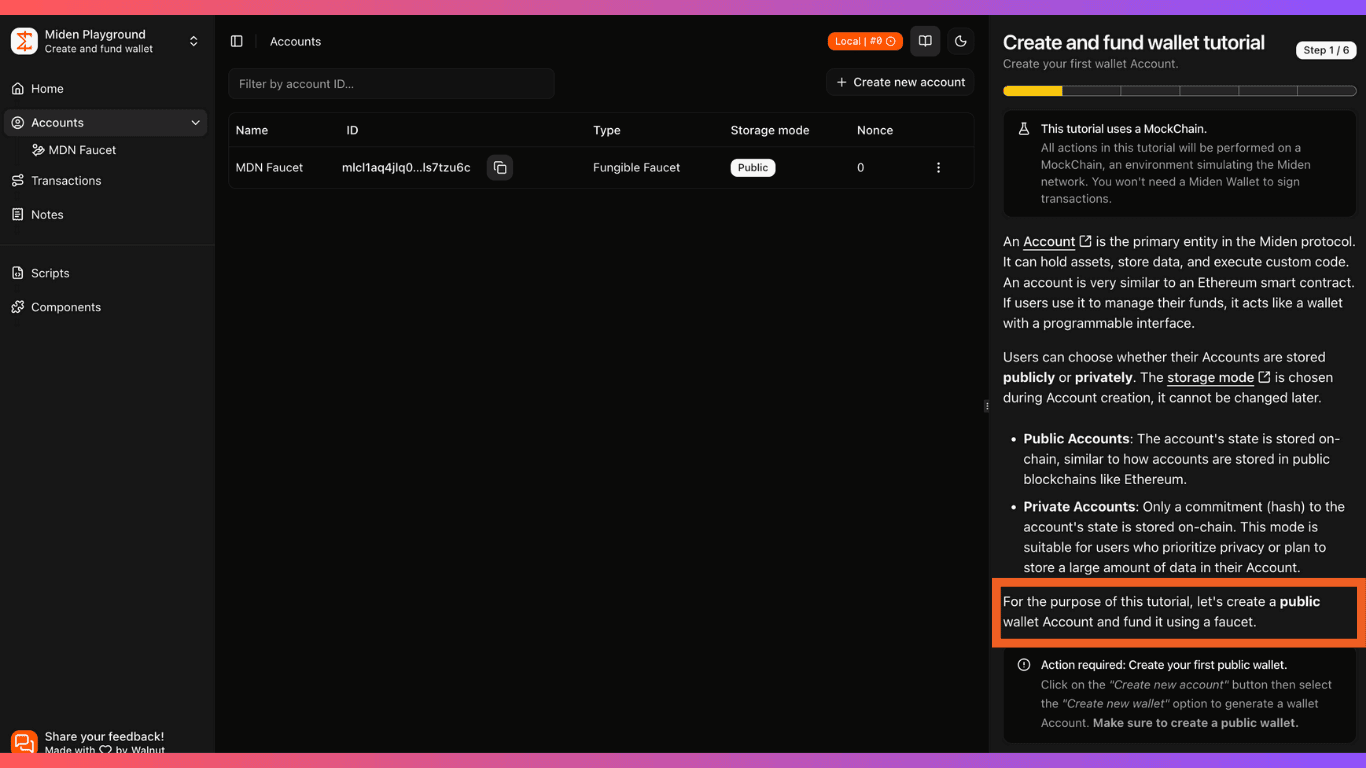Image resolution: width=1366 pixels, height=768 pixels.
Task: Open Scripts in the sidebar
Action: point(107,273)
